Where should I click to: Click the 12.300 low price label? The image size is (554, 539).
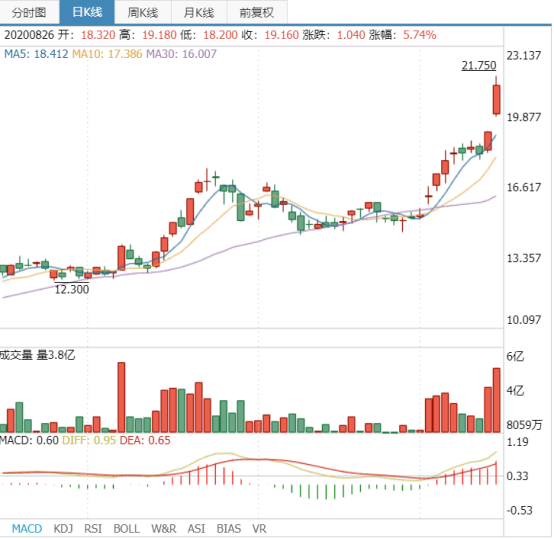[72, 289]
